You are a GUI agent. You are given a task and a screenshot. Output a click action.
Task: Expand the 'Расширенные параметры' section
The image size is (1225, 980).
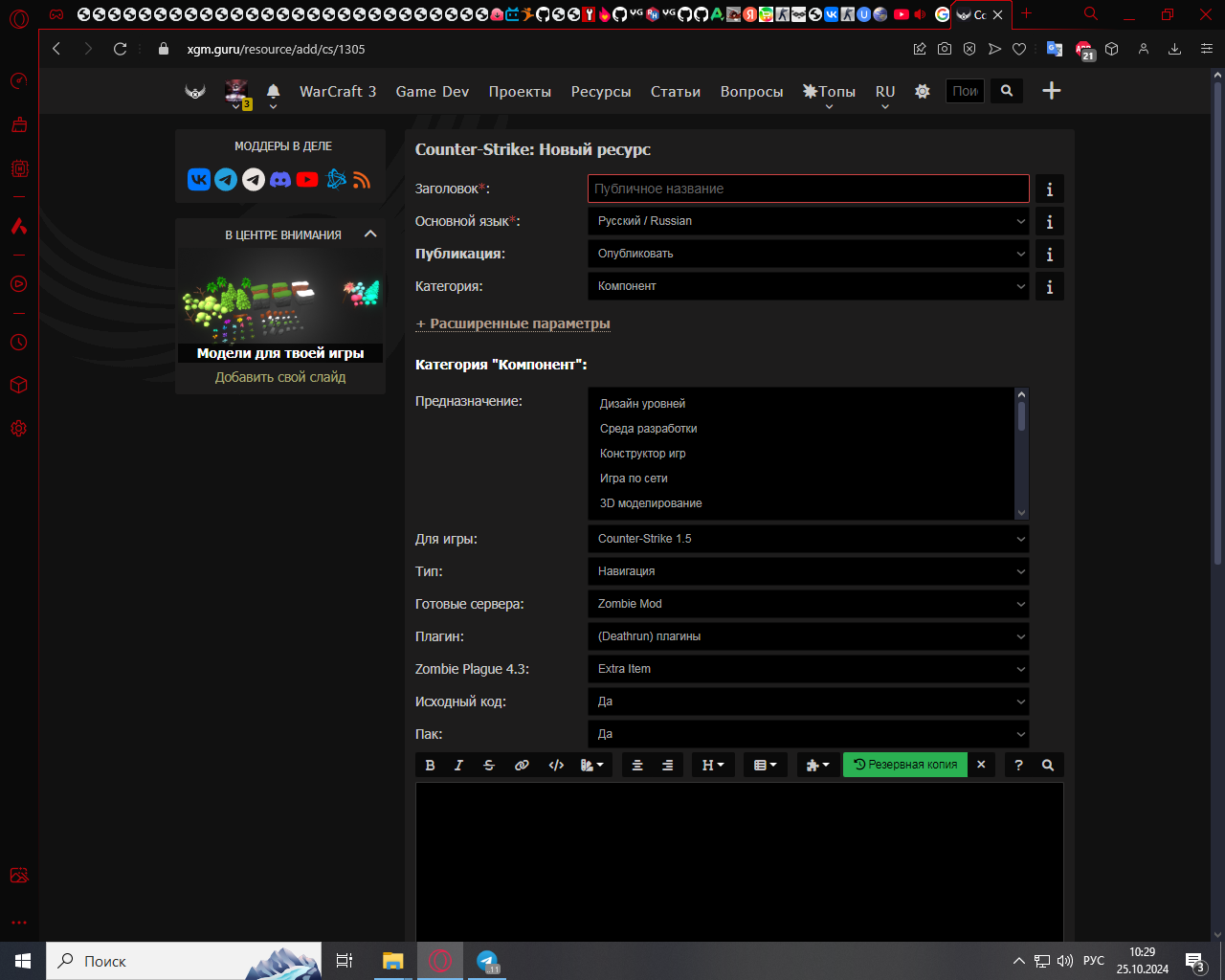513,323
